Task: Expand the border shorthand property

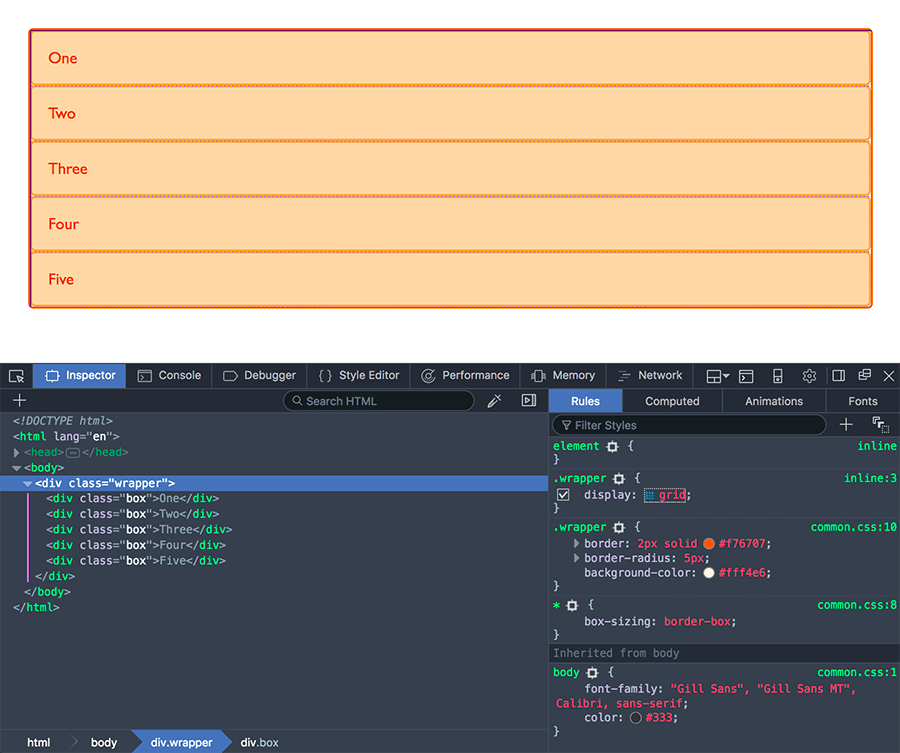Action: (x=576, y=542)
